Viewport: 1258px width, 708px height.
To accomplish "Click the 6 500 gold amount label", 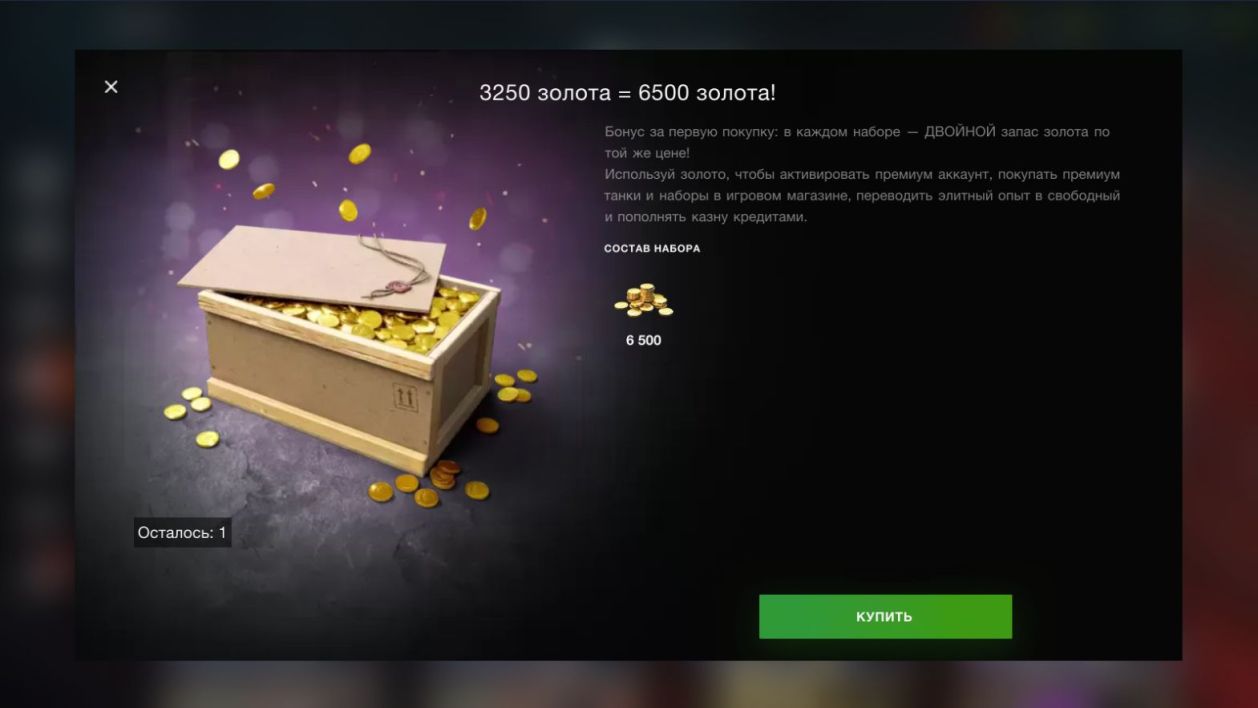I will click(x=643, y=340).
